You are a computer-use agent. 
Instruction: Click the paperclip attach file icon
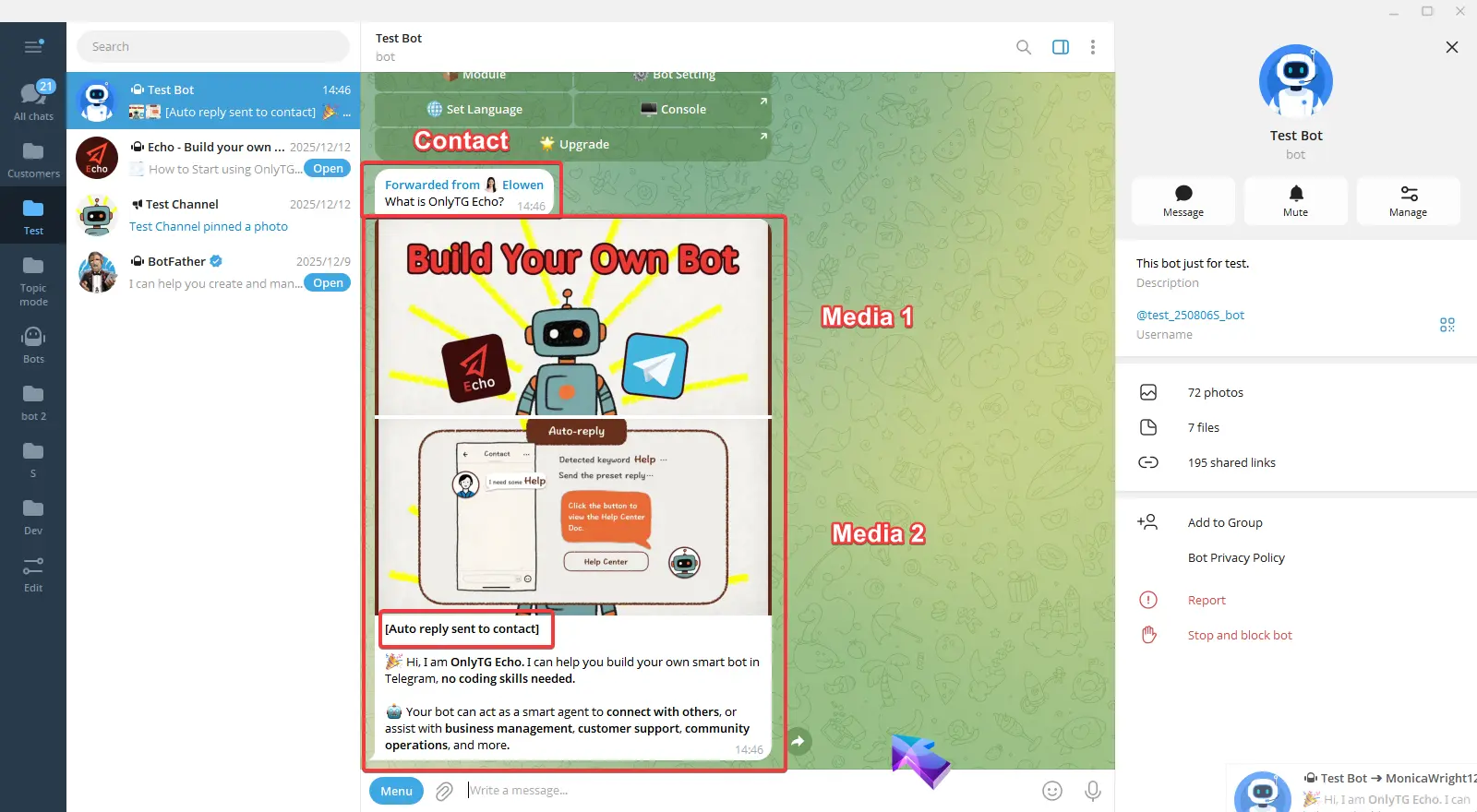coord(444,791)
